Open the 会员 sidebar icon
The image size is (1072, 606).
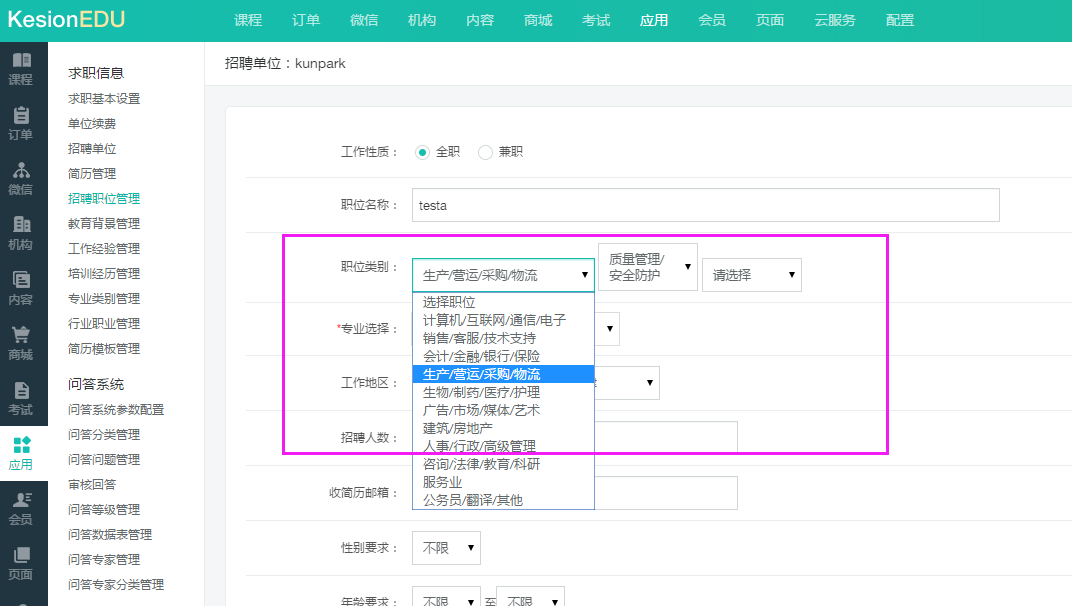(21, 508)
